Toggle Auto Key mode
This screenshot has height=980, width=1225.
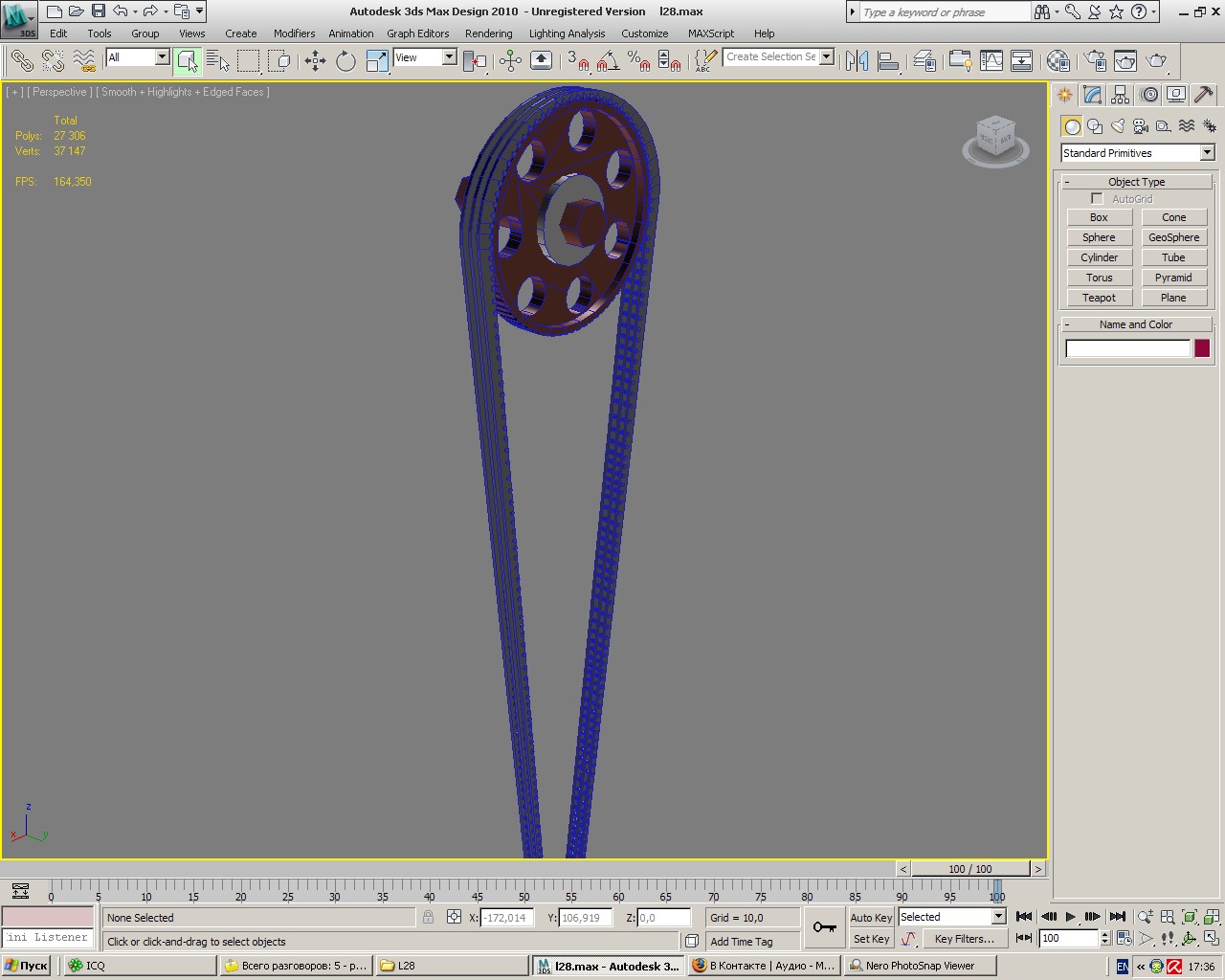point(871,917)
